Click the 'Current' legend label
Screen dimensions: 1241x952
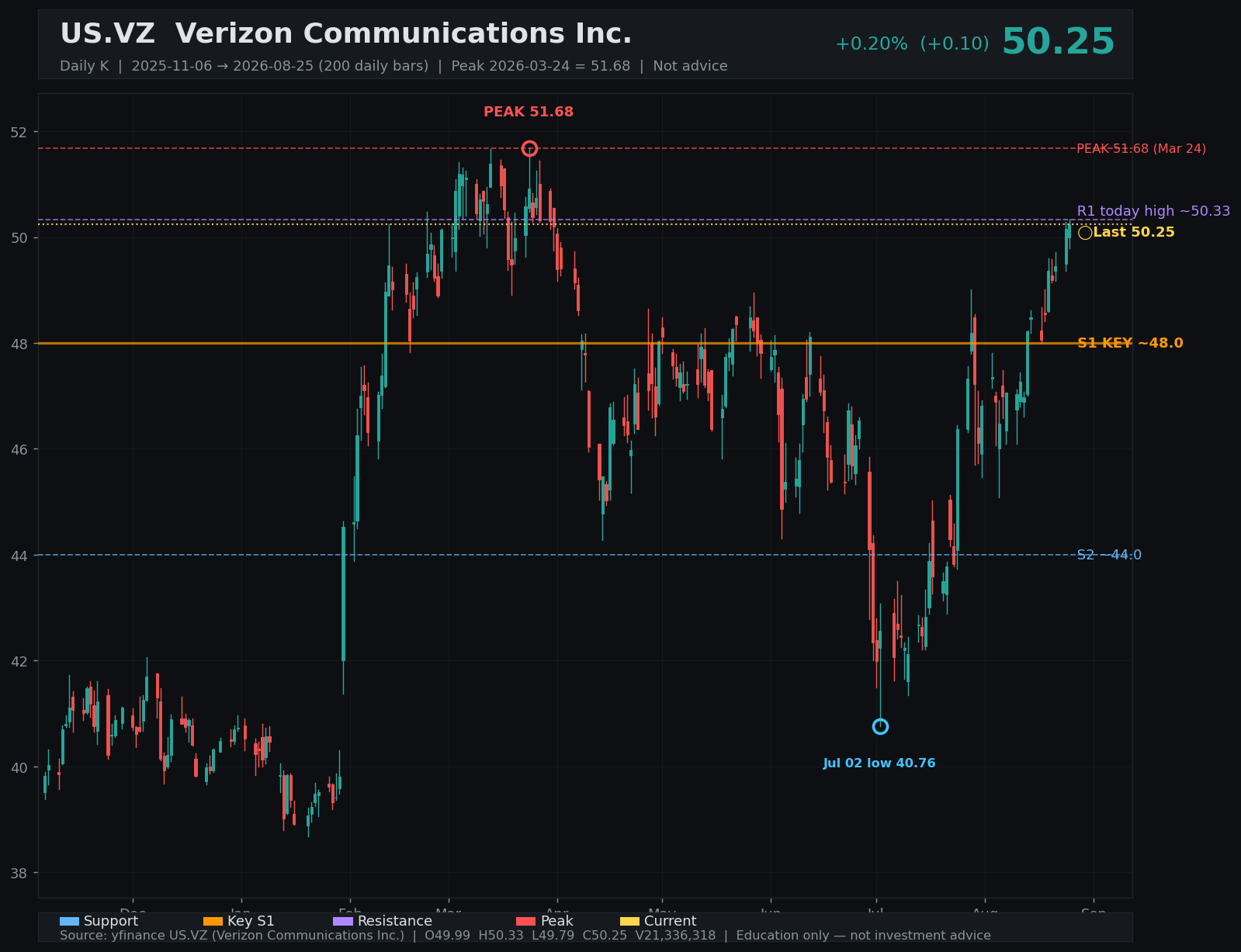671,921
